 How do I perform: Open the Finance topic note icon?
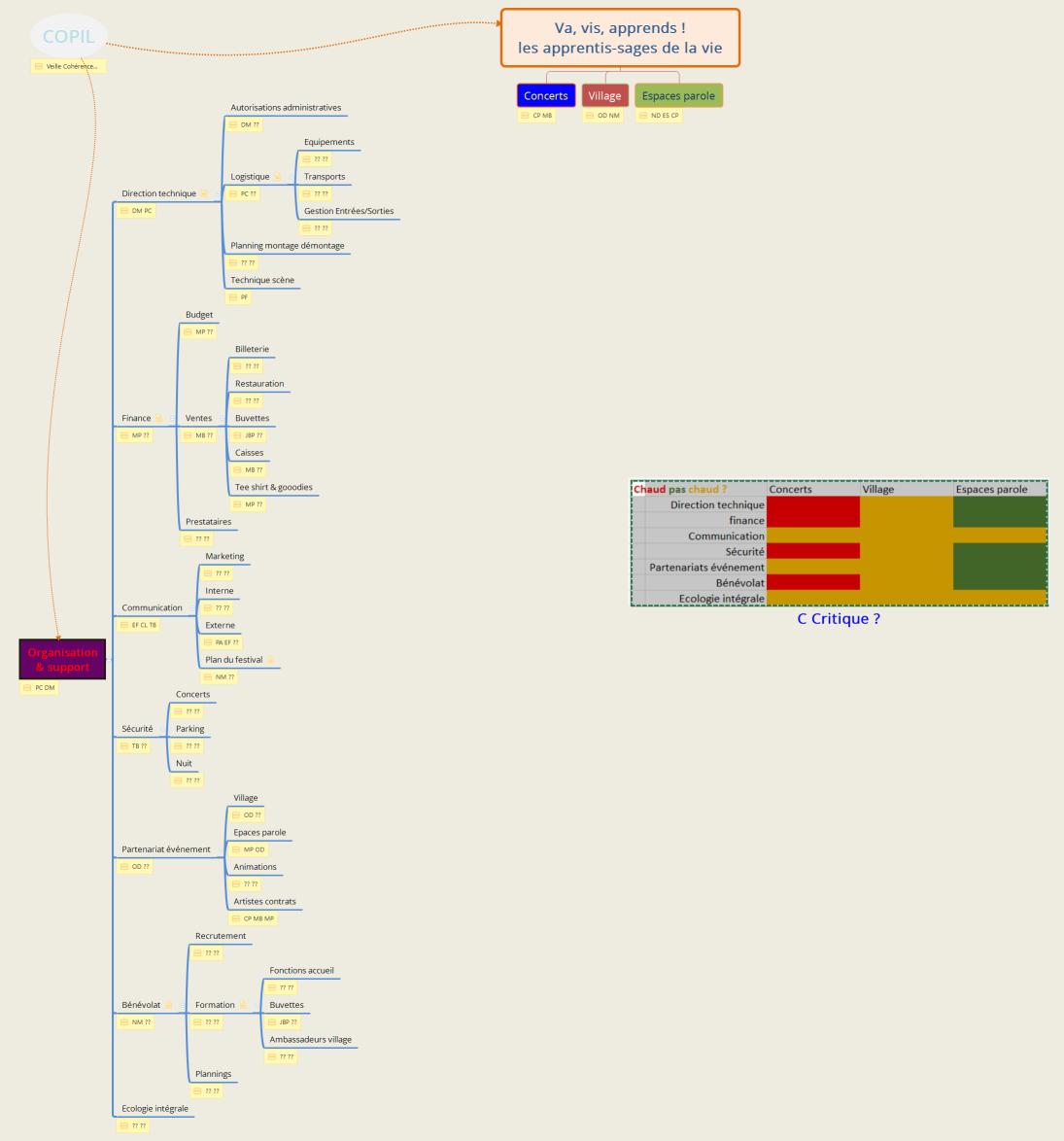[x=158, y=419]
